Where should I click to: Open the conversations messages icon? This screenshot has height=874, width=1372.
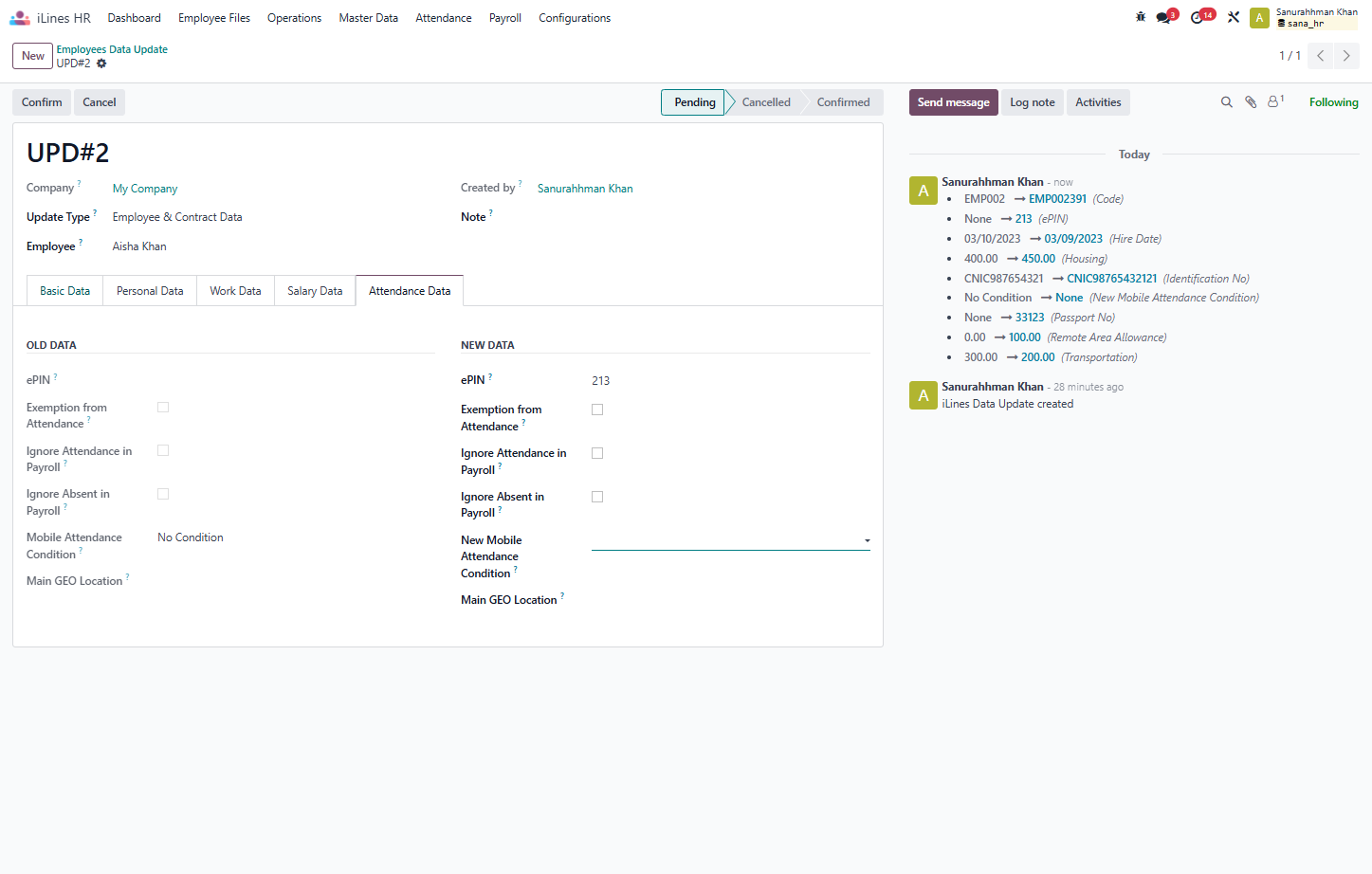coord(1165,17)
